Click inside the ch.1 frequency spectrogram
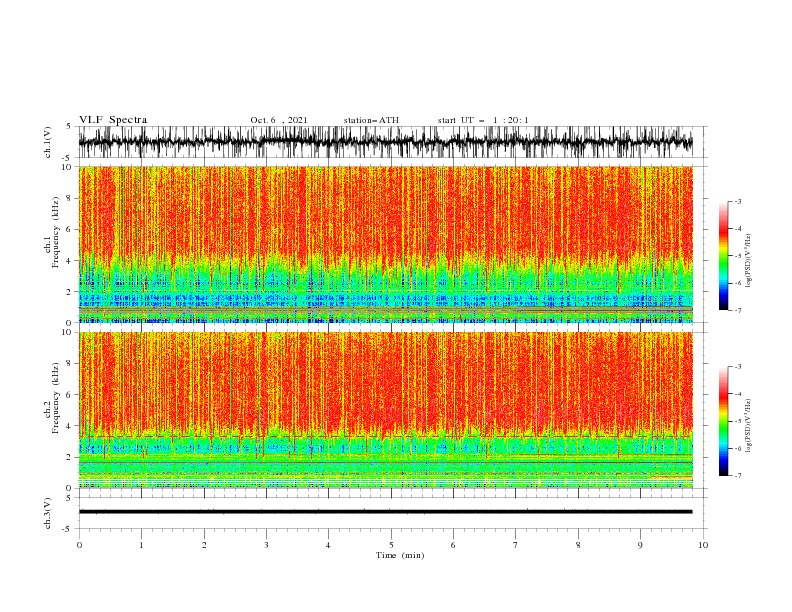This screenshot has width=792, height=612. tap(385, 244)
